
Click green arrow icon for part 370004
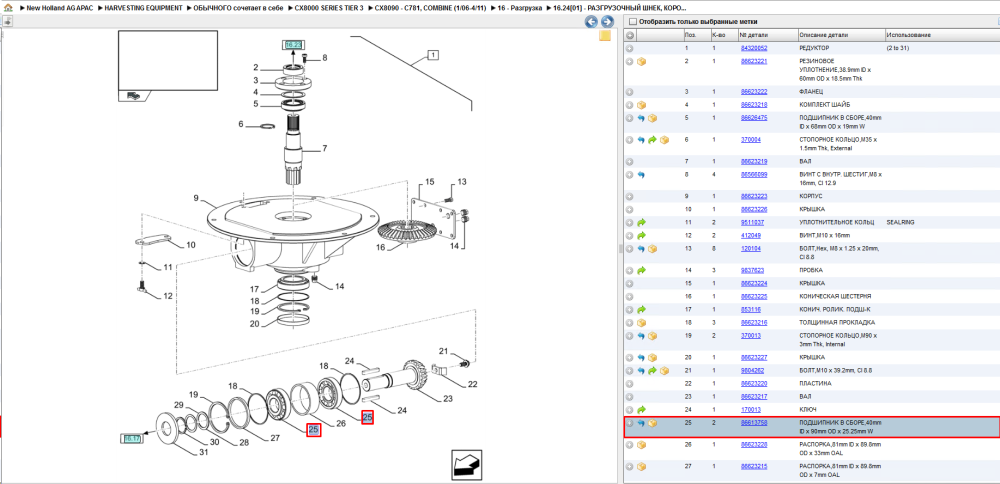[x=652, y=140]
